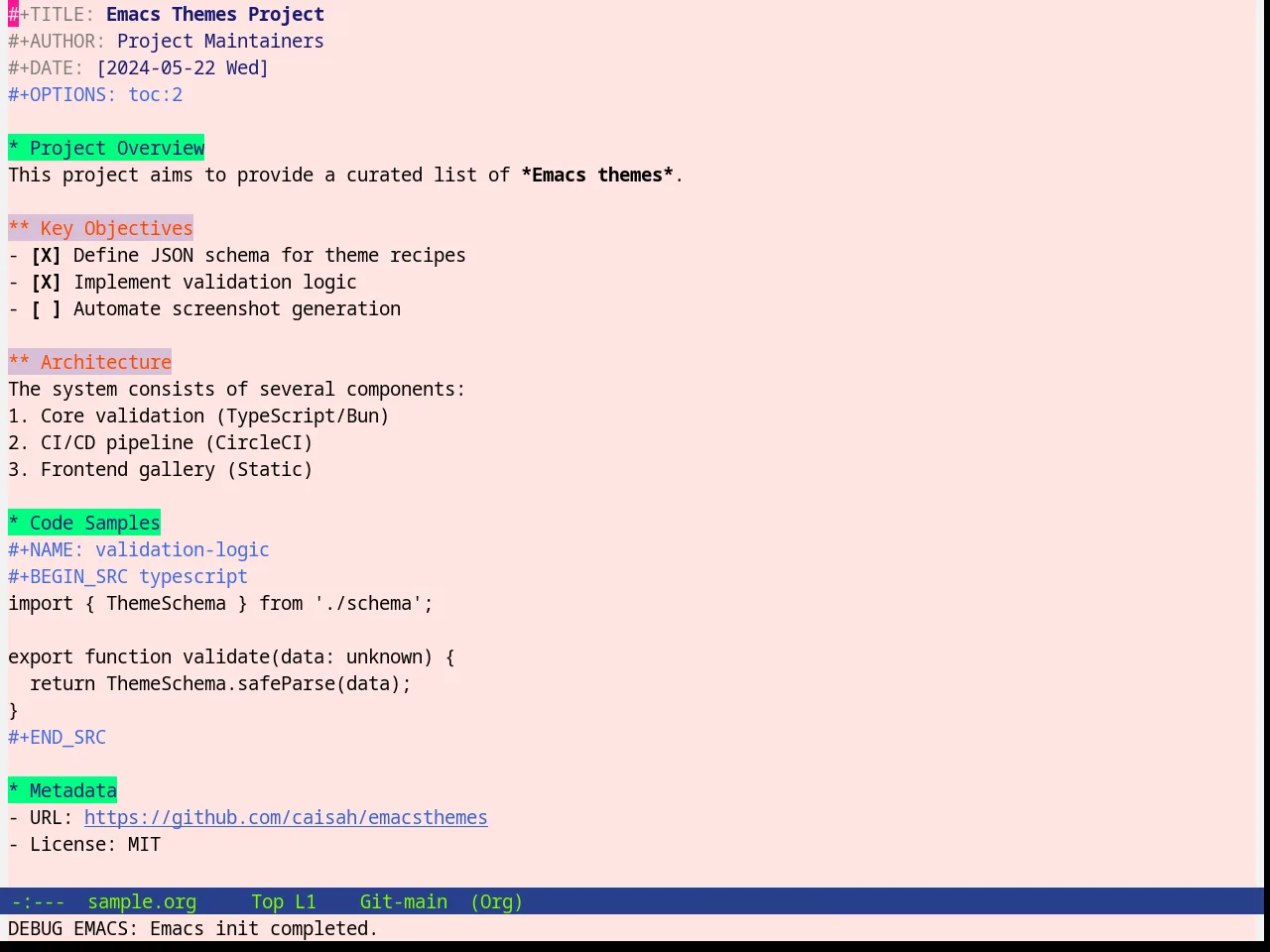Image resolution: width=1270 pixels, height=952 pixels.
Task: Fold the #+BEGIN_SRC typescript block line
Action: (x=128, y=576)
